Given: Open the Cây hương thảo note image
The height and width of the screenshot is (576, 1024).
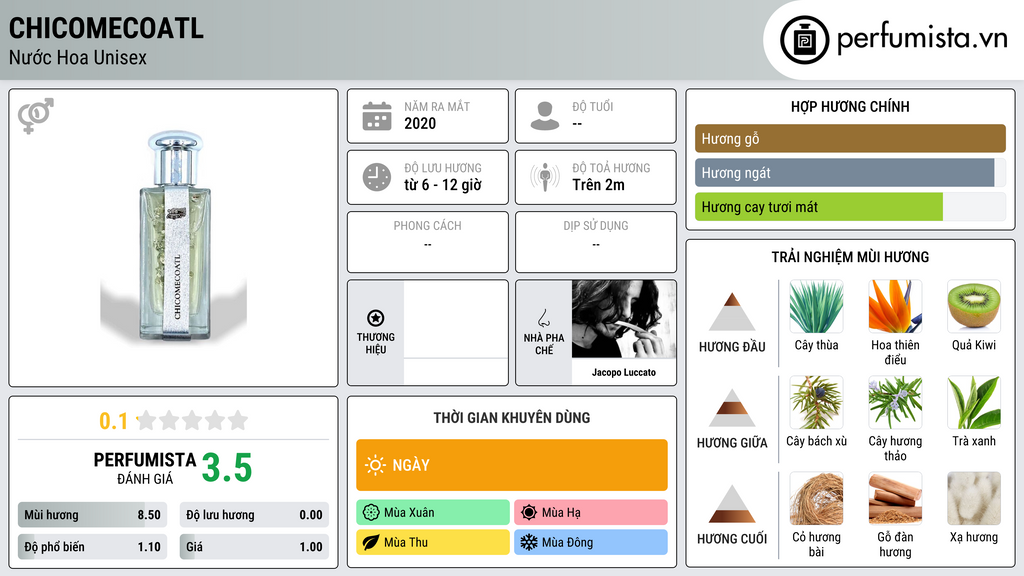Looking at the screenshot, I should [x=895, y=403].
